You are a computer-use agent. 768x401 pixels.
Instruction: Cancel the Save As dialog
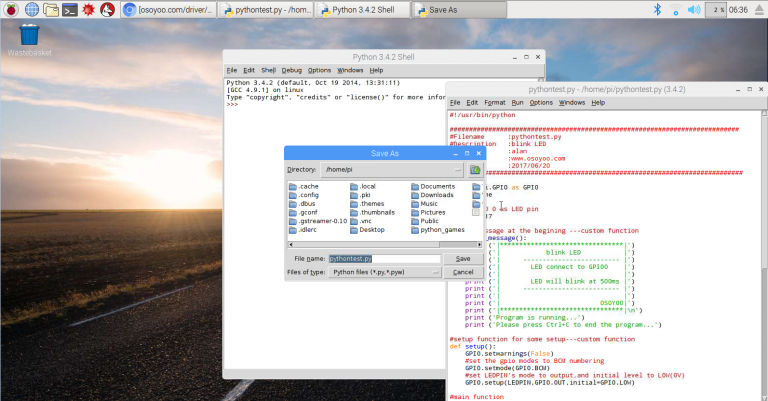(x=463, y=272)
